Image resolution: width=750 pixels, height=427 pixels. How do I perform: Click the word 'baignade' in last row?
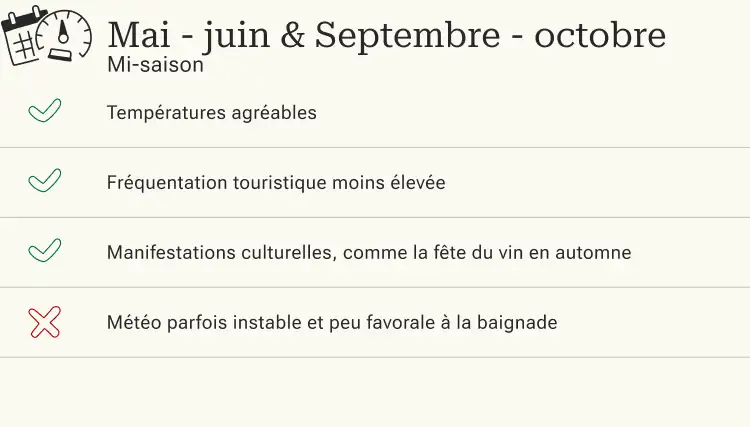point(517,322)
